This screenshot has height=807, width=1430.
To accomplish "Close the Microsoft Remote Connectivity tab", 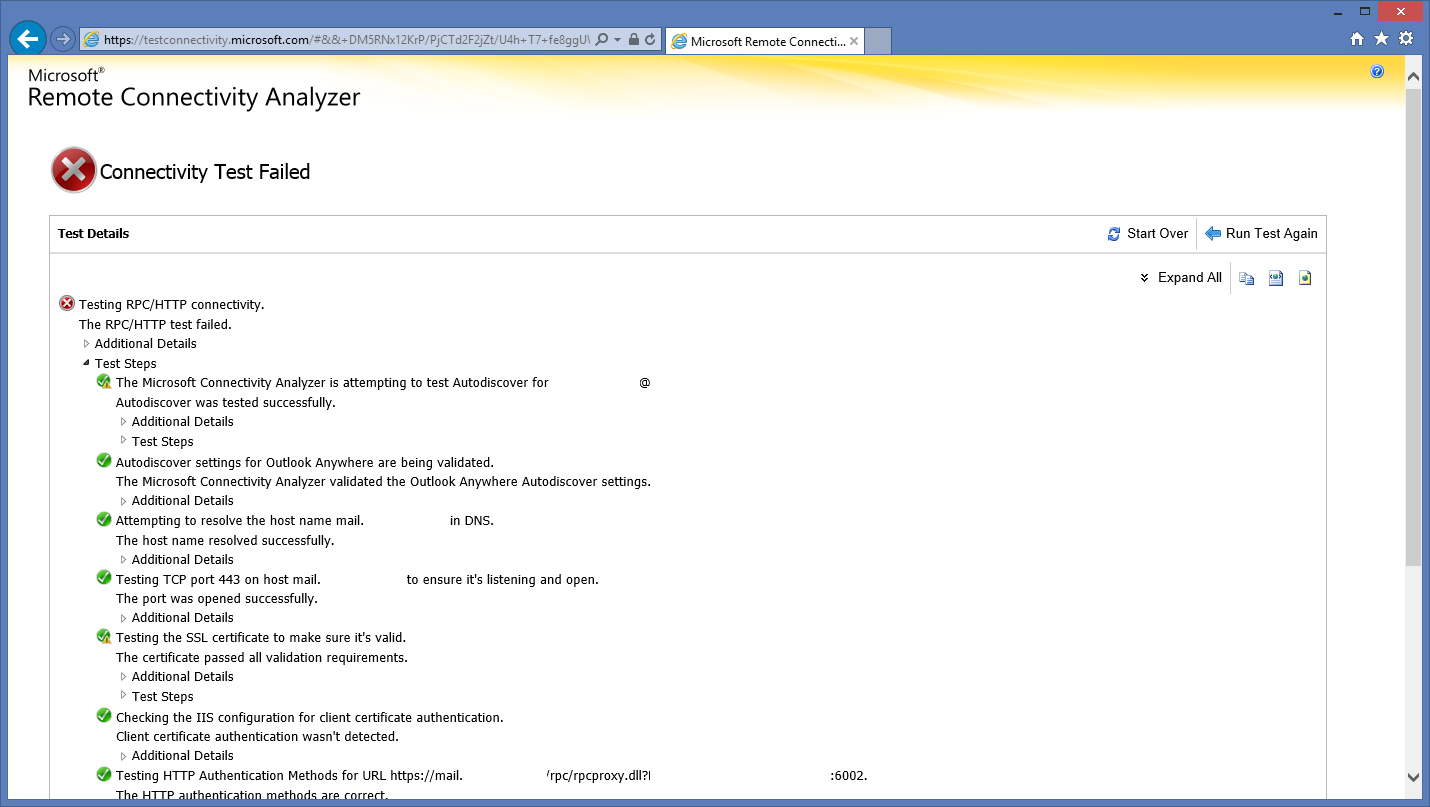I will (854, 41).
